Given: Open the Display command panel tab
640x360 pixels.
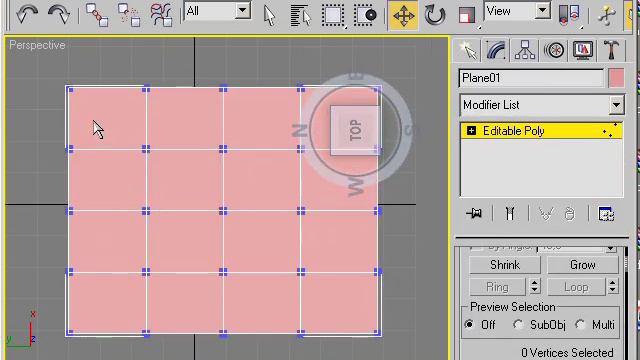Looking at the screenshot, I should pyautogui.click(x=583, y=51).
